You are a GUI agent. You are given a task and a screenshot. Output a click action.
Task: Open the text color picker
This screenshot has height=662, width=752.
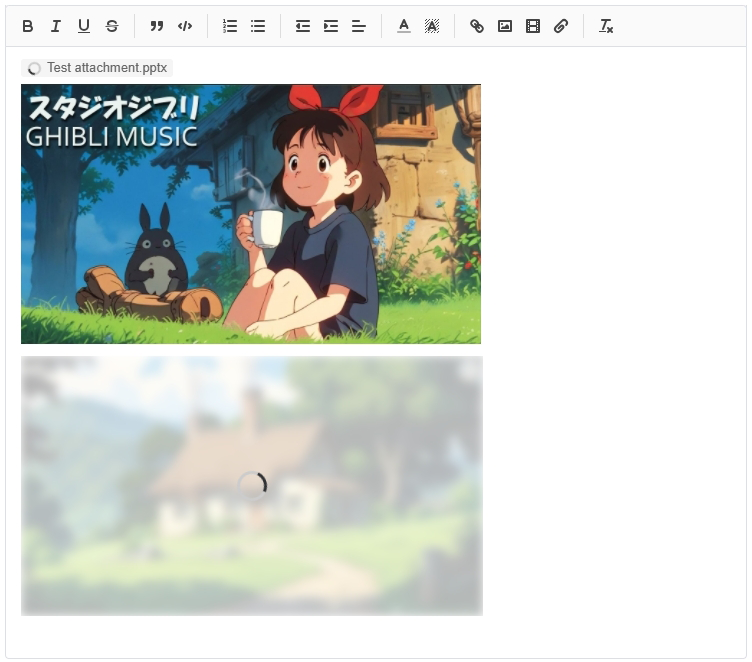pos(404,26)
